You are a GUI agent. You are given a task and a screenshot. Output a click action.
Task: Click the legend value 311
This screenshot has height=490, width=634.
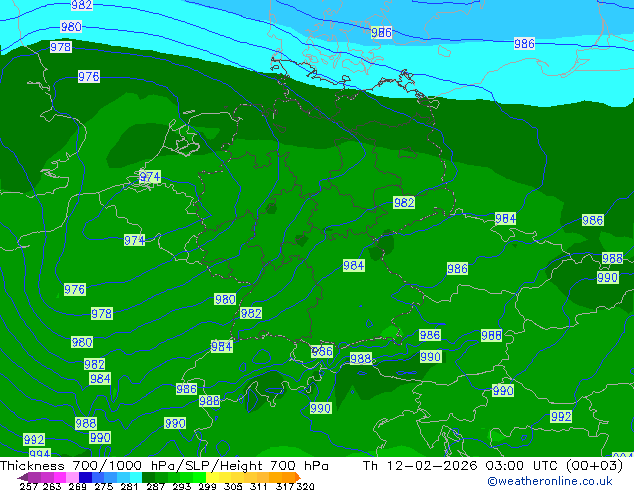tap(259, 486)
